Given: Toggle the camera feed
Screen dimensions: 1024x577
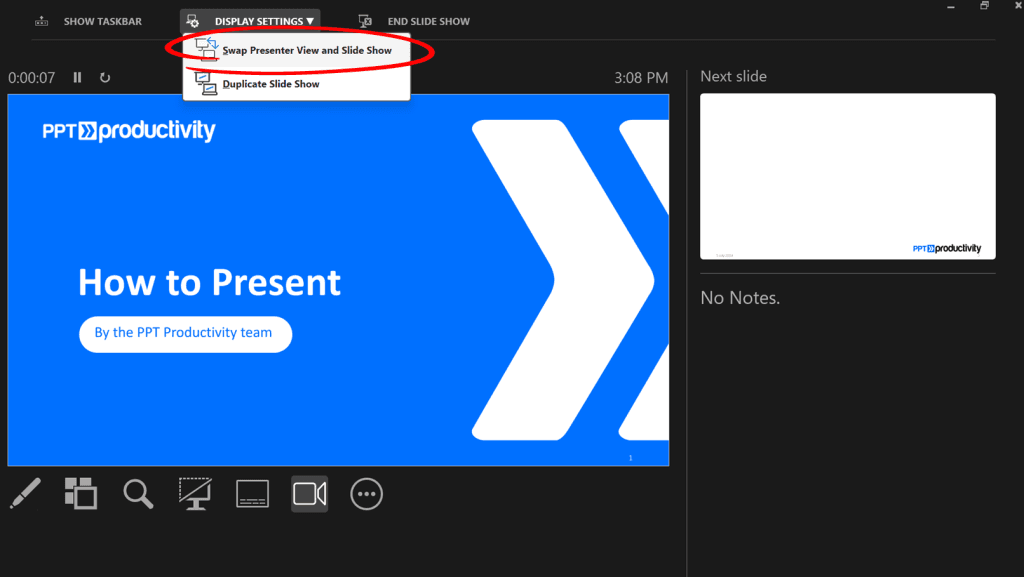Looking at the screenshot, I should (309, 493).
